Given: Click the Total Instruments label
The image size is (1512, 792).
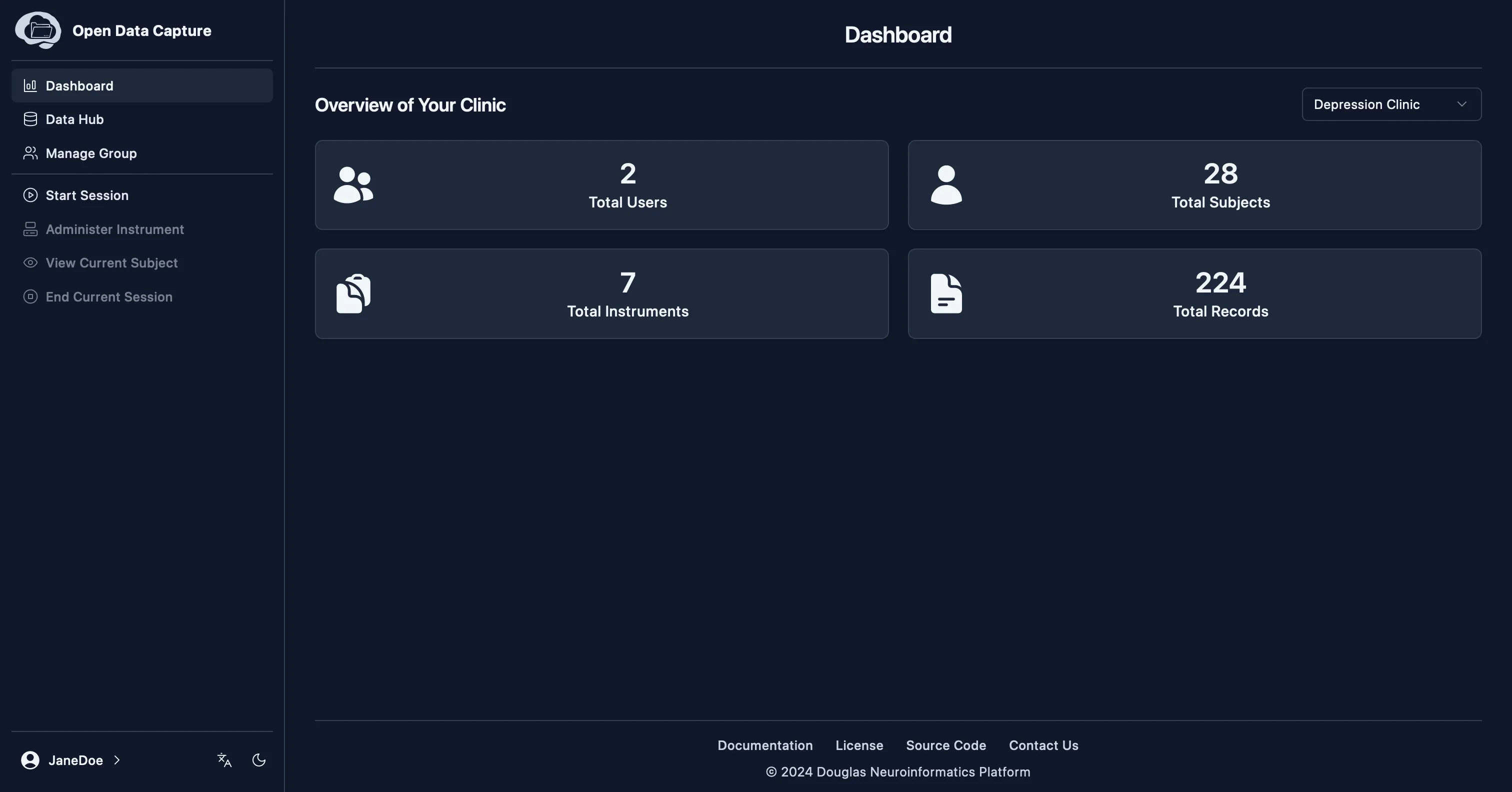Looking at the screenshot, I should (x=627, y=311).
